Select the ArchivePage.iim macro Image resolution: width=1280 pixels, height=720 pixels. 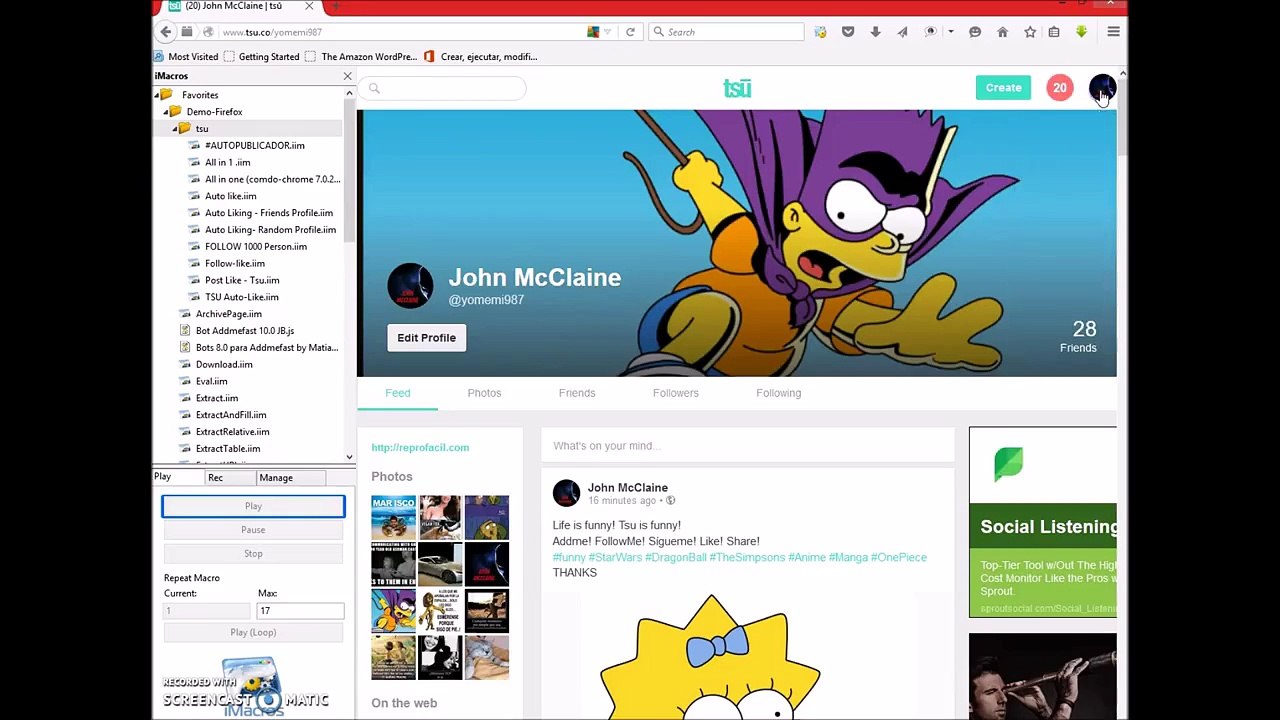tap(228, 314)
